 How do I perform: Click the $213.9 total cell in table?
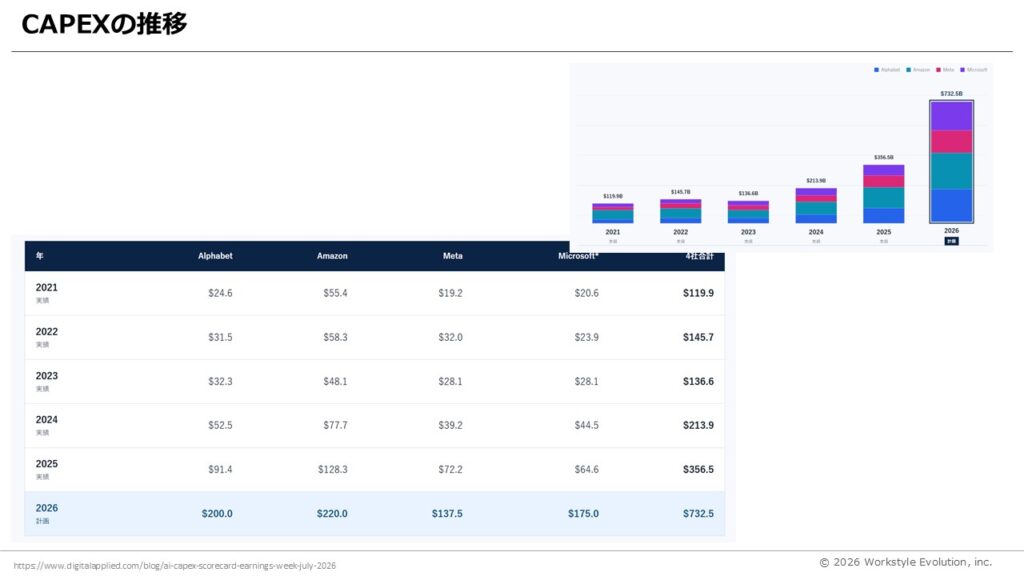click(698, 425)
